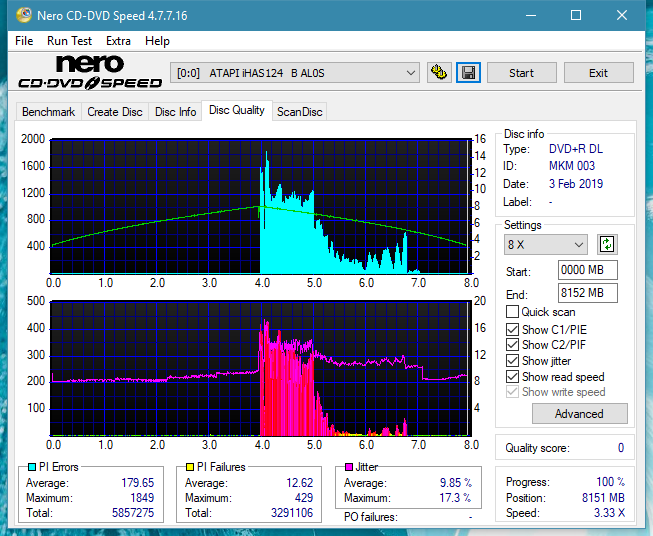Click PI Errors maximum value 1849
653x536 pixels.
tap(142, 498)
